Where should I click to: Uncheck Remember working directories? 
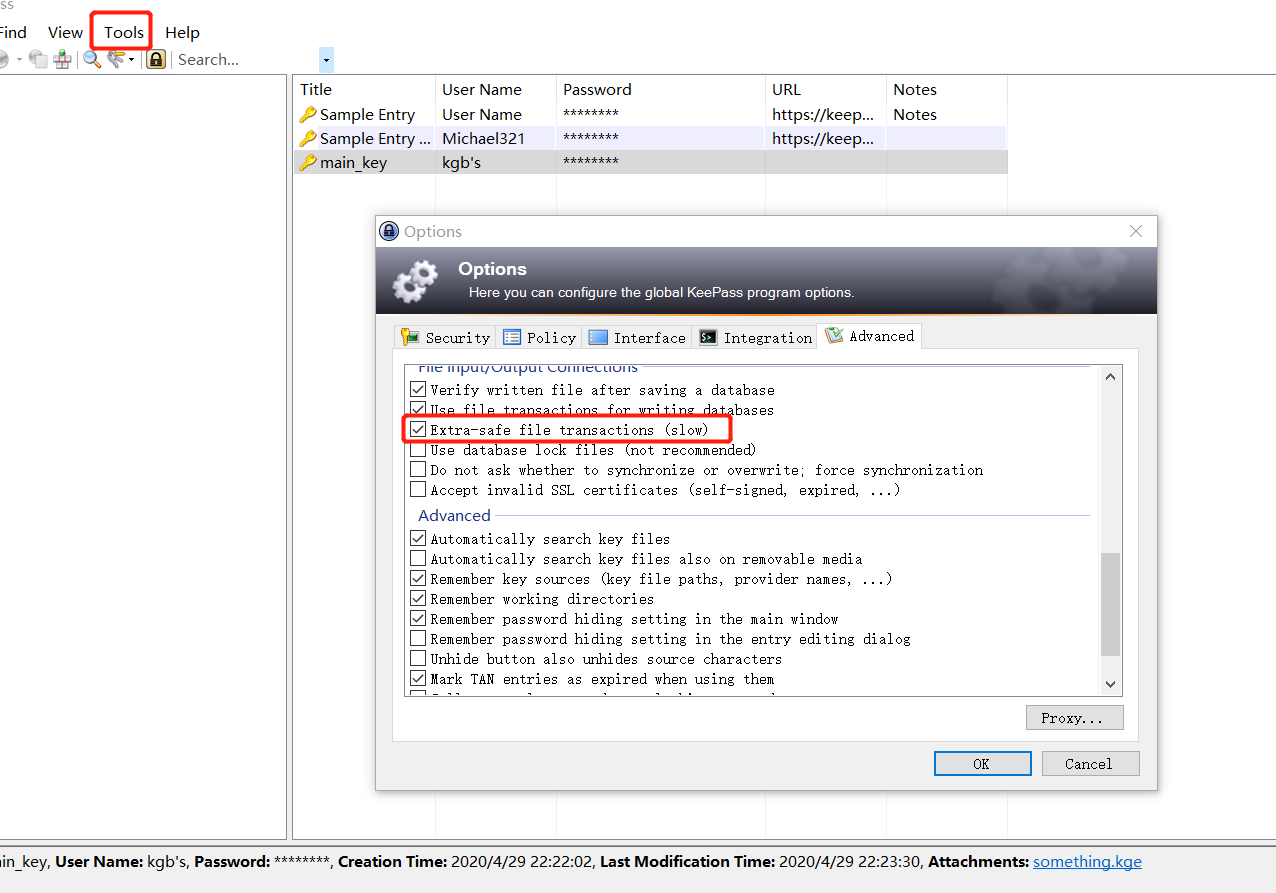tap(418, 599)
